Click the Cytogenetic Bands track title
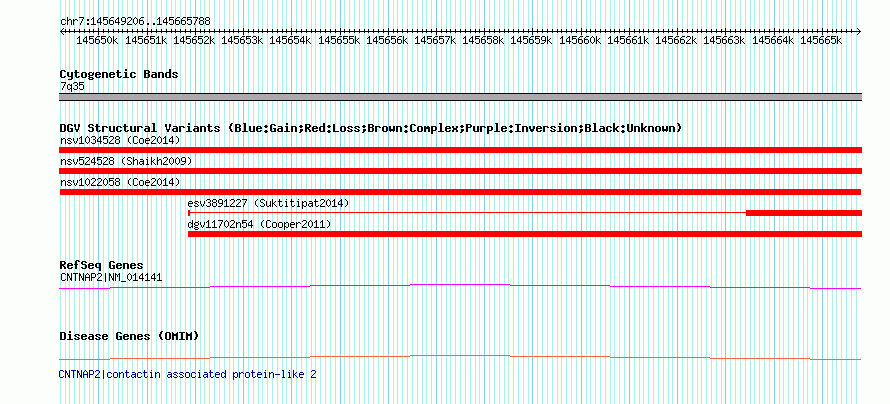 tap(119, 74)
